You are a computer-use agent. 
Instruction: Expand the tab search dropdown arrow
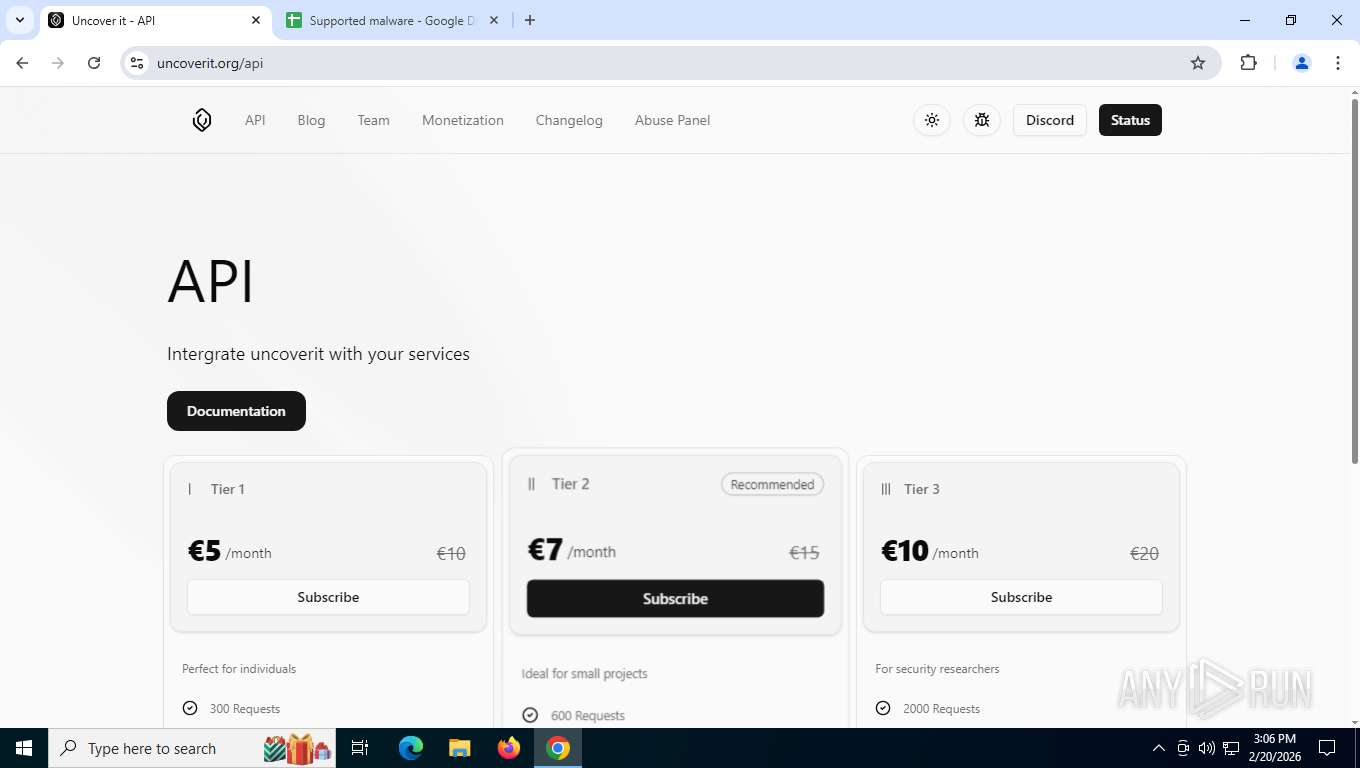tap(19, 20)
